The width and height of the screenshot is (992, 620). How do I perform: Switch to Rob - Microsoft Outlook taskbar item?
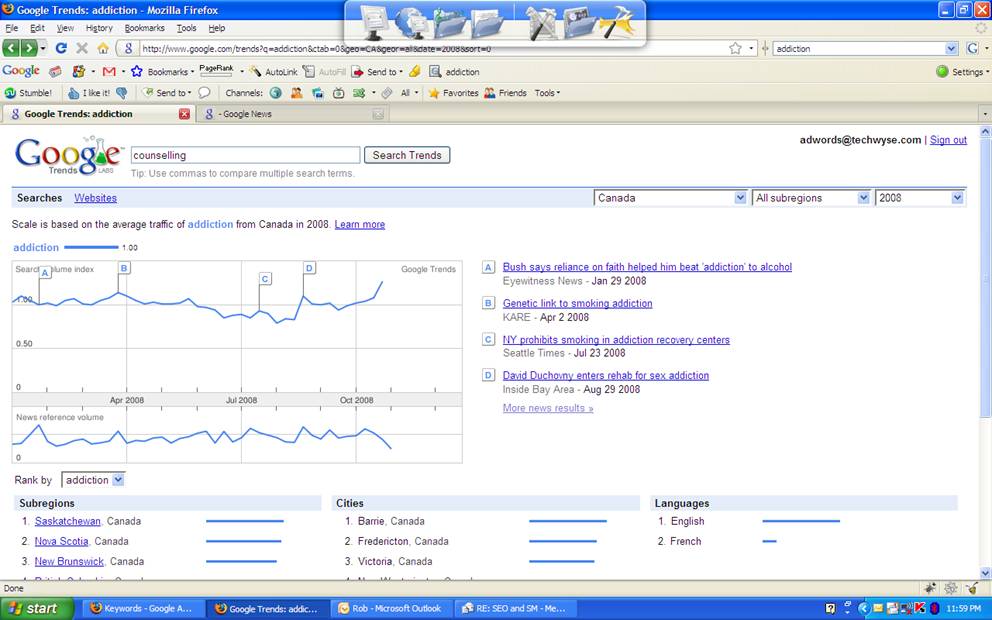pos(391,609)
